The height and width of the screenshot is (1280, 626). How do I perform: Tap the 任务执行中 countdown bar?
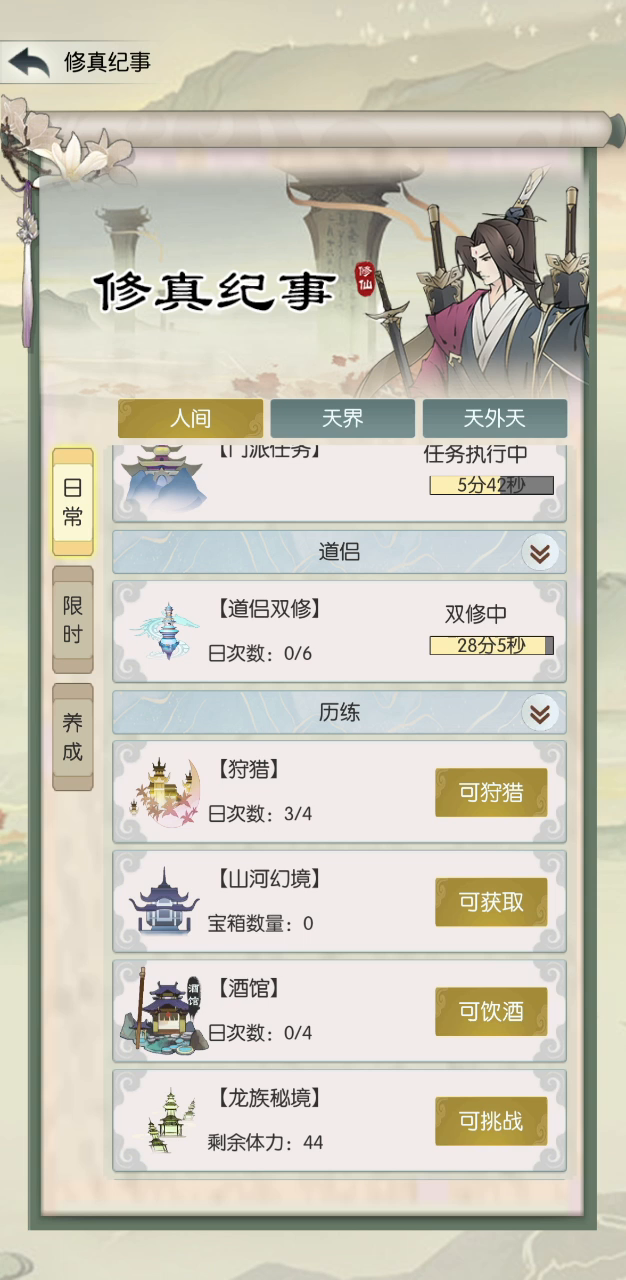coord(491,485)
